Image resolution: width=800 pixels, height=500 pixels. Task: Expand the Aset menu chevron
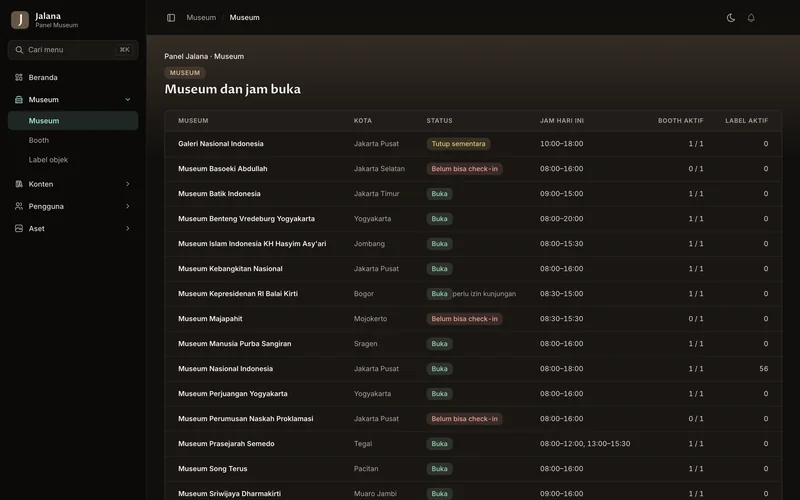point(128,229)
